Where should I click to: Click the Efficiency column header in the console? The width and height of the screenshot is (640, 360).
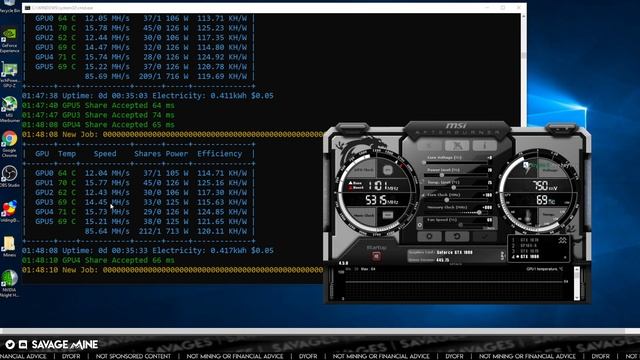[220, 154]
